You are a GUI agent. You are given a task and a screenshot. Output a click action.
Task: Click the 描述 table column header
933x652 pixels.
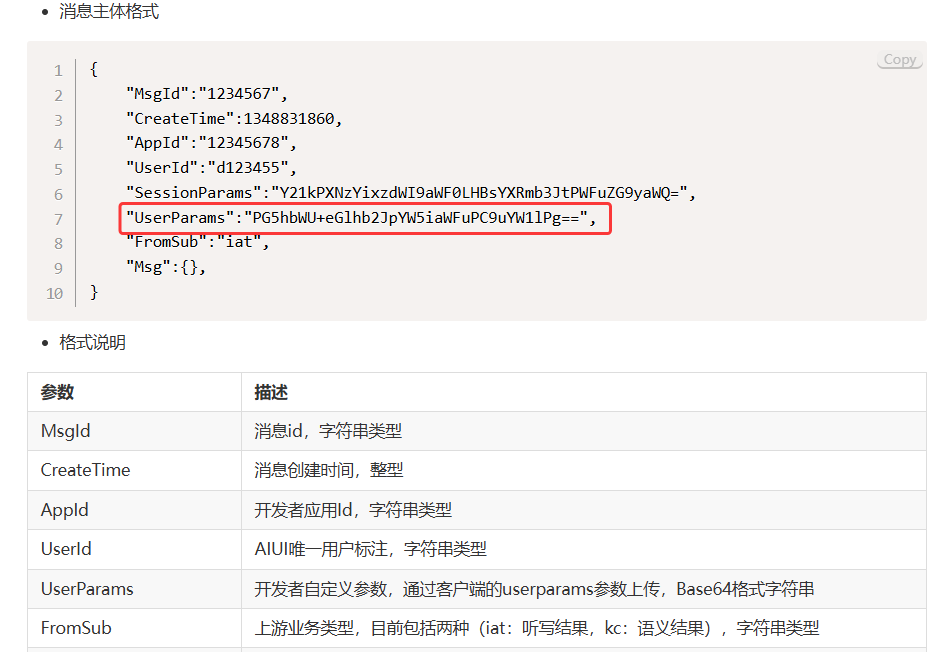coord(271,392)
